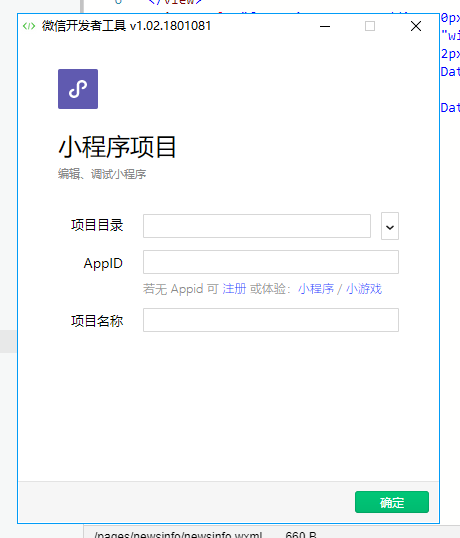The height and width of the screenshot is (538, 460).
Task: Focus the 项目目录 input field
Action: pyautogui.click(x=257, y=226)
